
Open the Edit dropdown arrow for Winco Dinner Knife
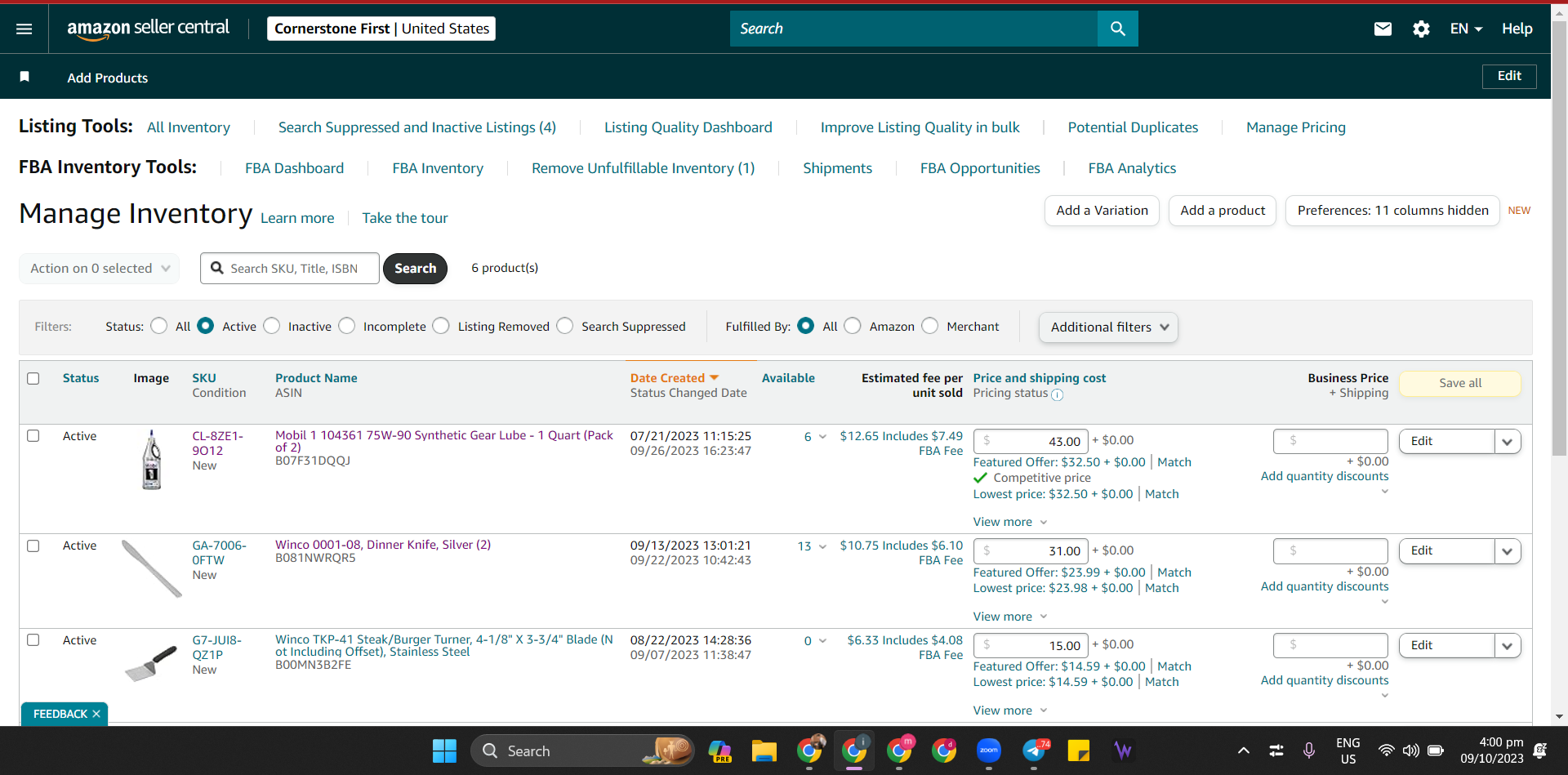(1508, 551)
